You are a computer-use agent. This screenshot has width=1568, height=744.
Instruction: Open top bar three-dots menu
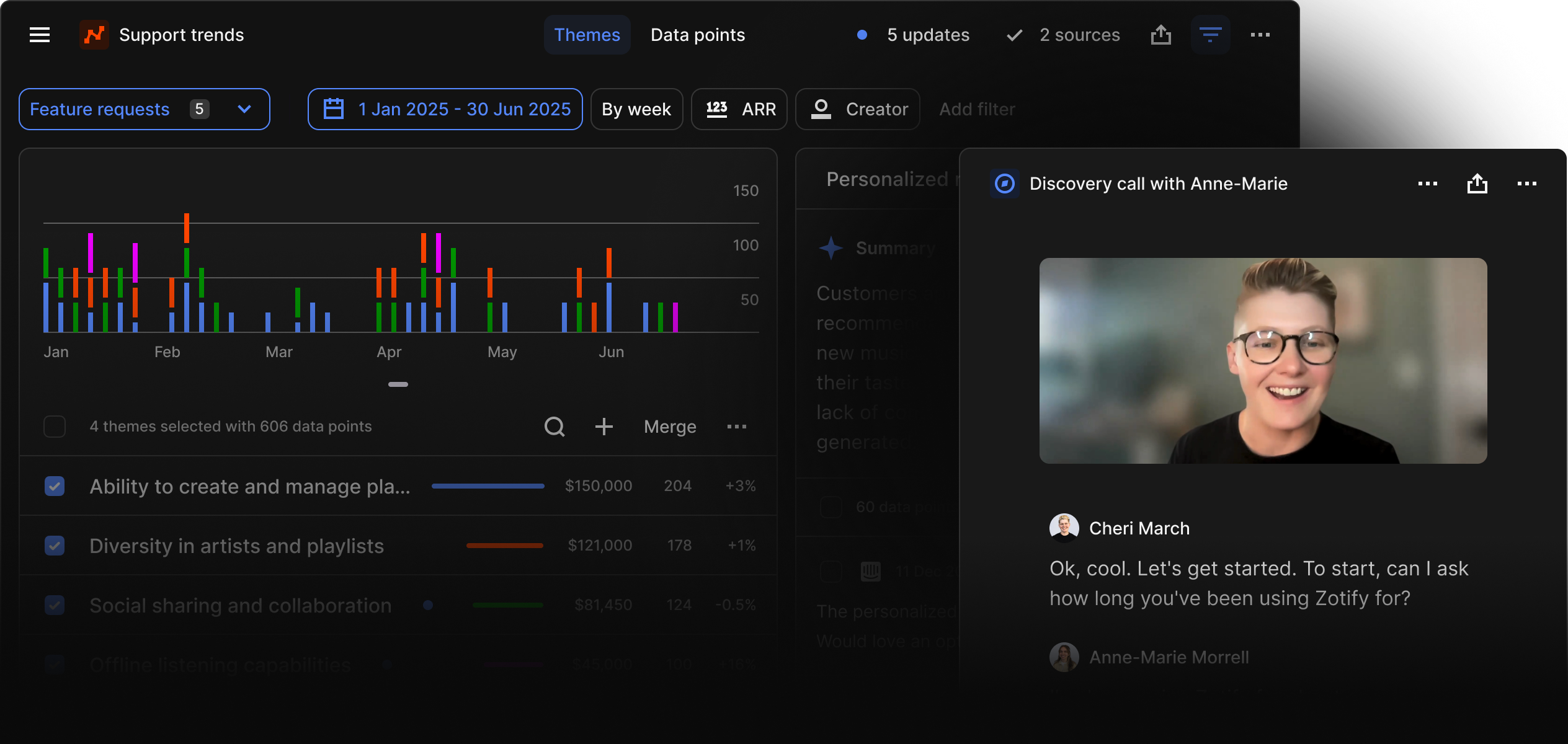point(1260,35)
